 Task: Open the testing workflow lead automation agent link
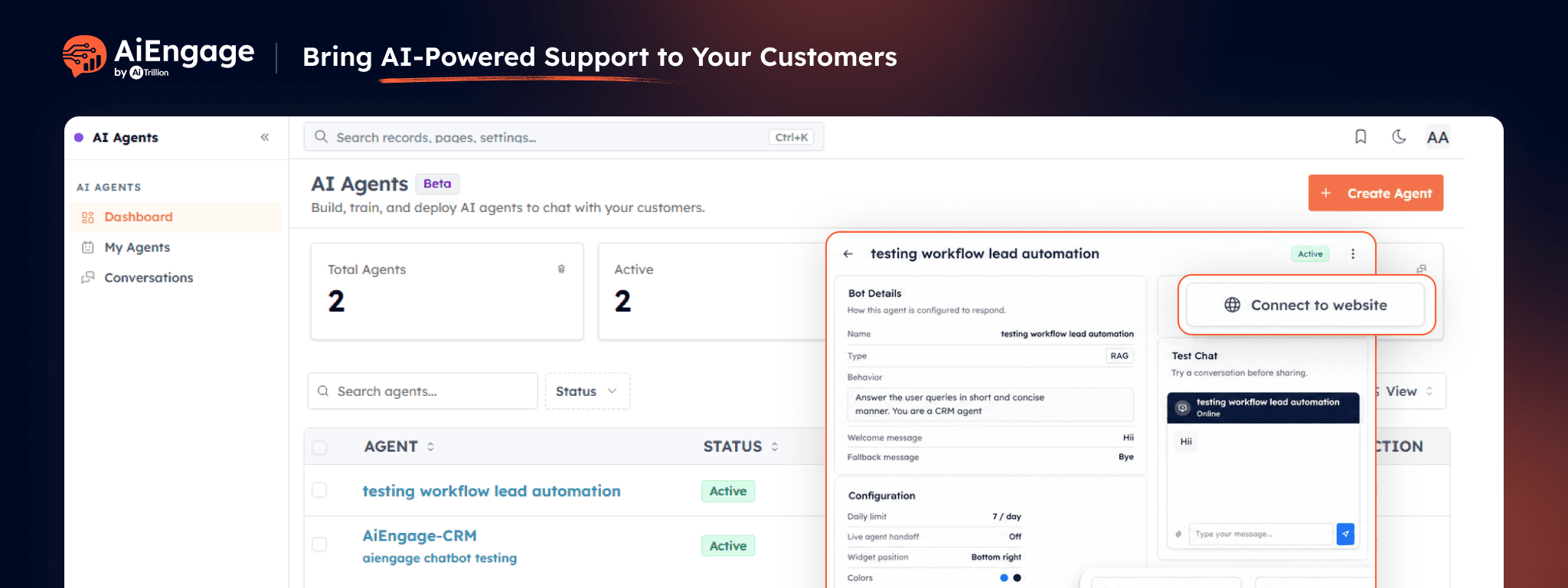tap(492, 491)
